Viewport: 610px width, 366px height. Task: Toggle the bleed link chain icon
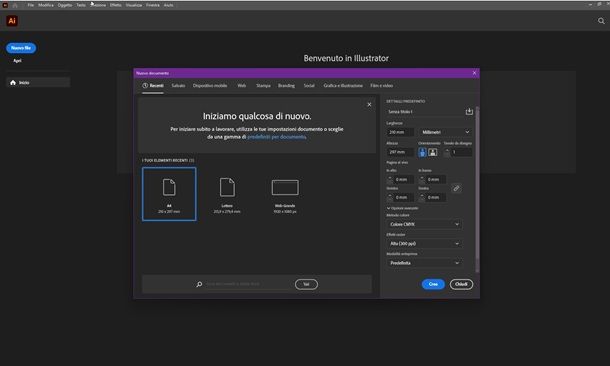pos(456,189)
